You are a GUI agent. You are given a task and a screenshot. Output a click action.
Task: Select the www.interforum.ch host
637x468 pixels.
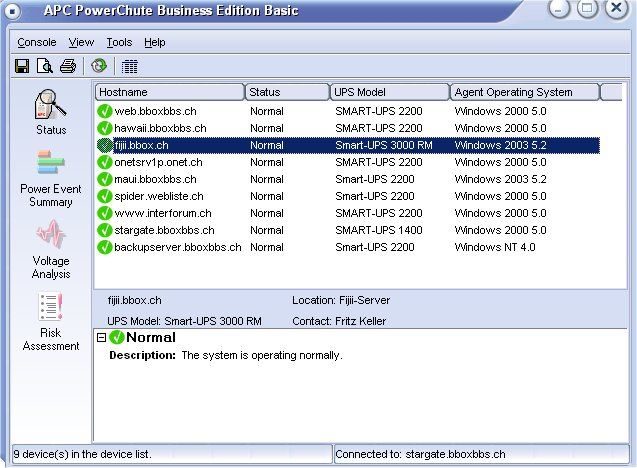(163, 213)
